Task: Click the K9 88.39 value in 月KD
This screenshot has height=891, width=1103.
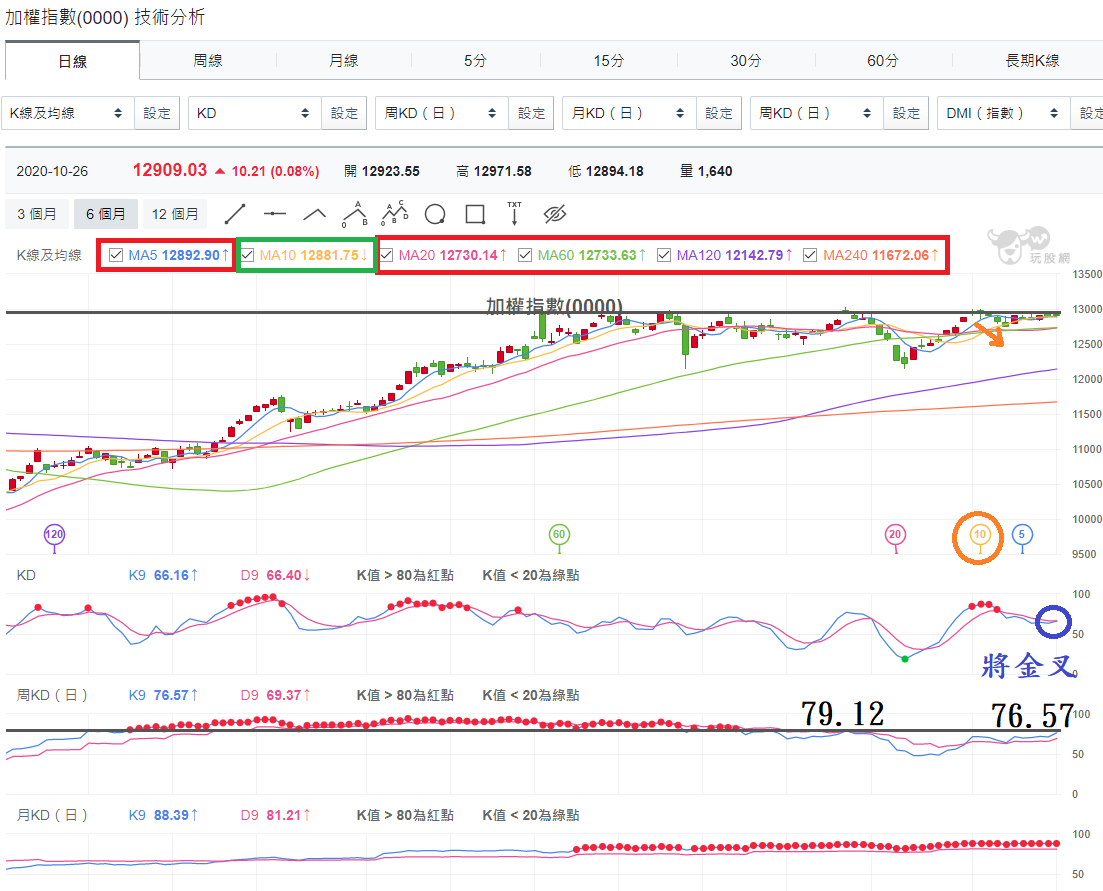Action: [x=171, y=816]
